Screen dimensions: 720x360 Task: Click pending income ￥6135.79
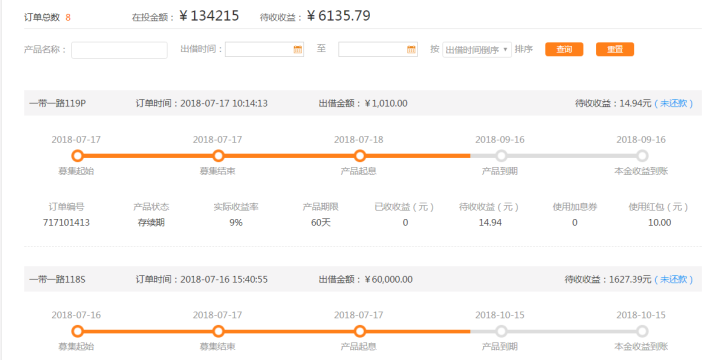tap(338, 16)
